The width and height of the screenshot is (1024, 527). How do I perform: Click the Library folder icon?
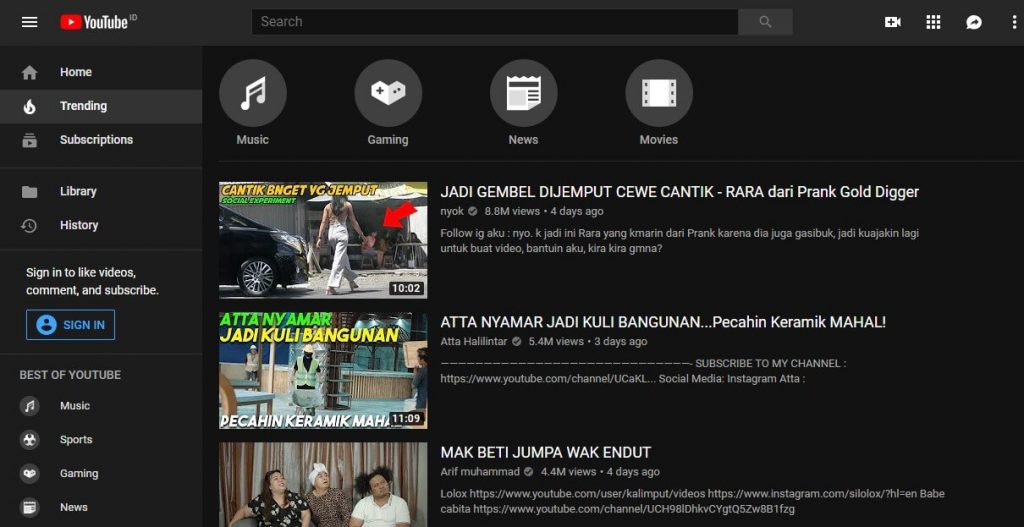(29, 191)
